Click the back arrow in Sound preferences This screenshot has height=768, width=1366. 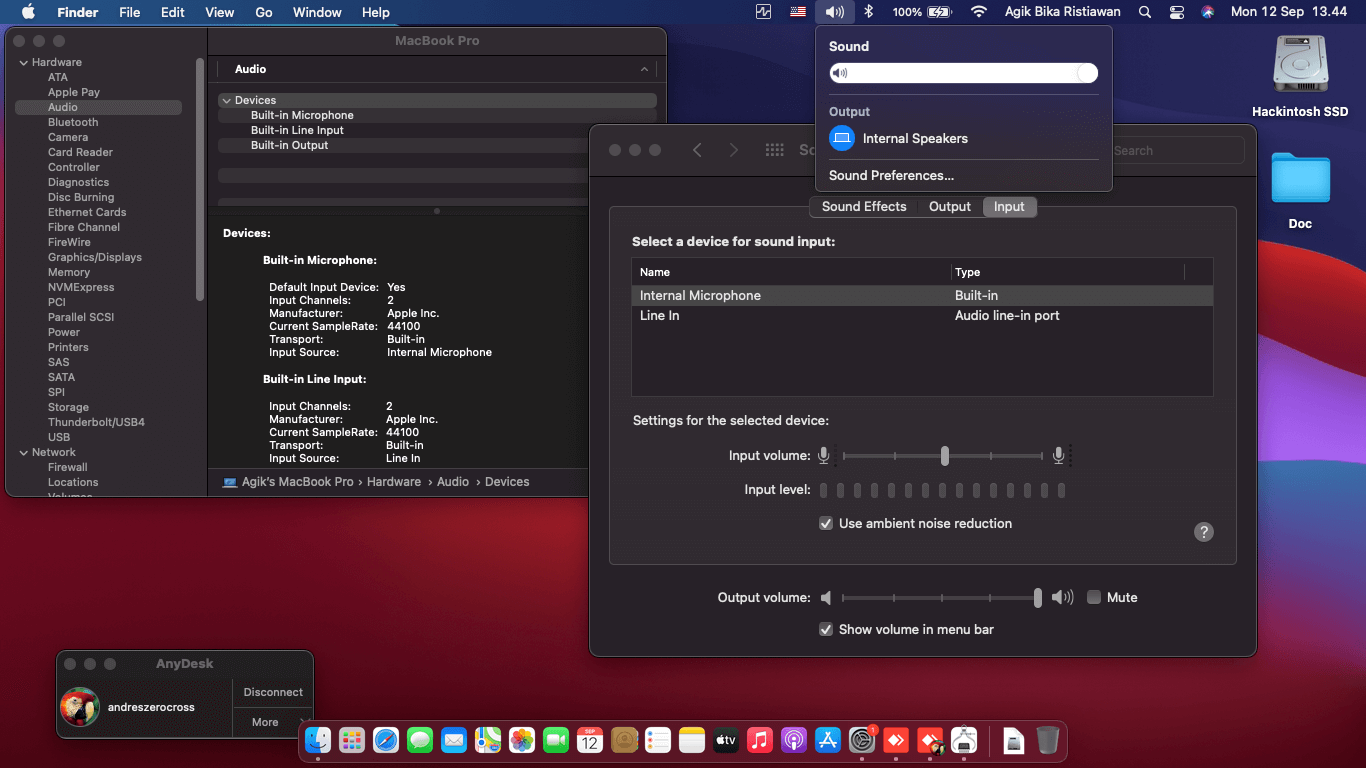point(697,150)
